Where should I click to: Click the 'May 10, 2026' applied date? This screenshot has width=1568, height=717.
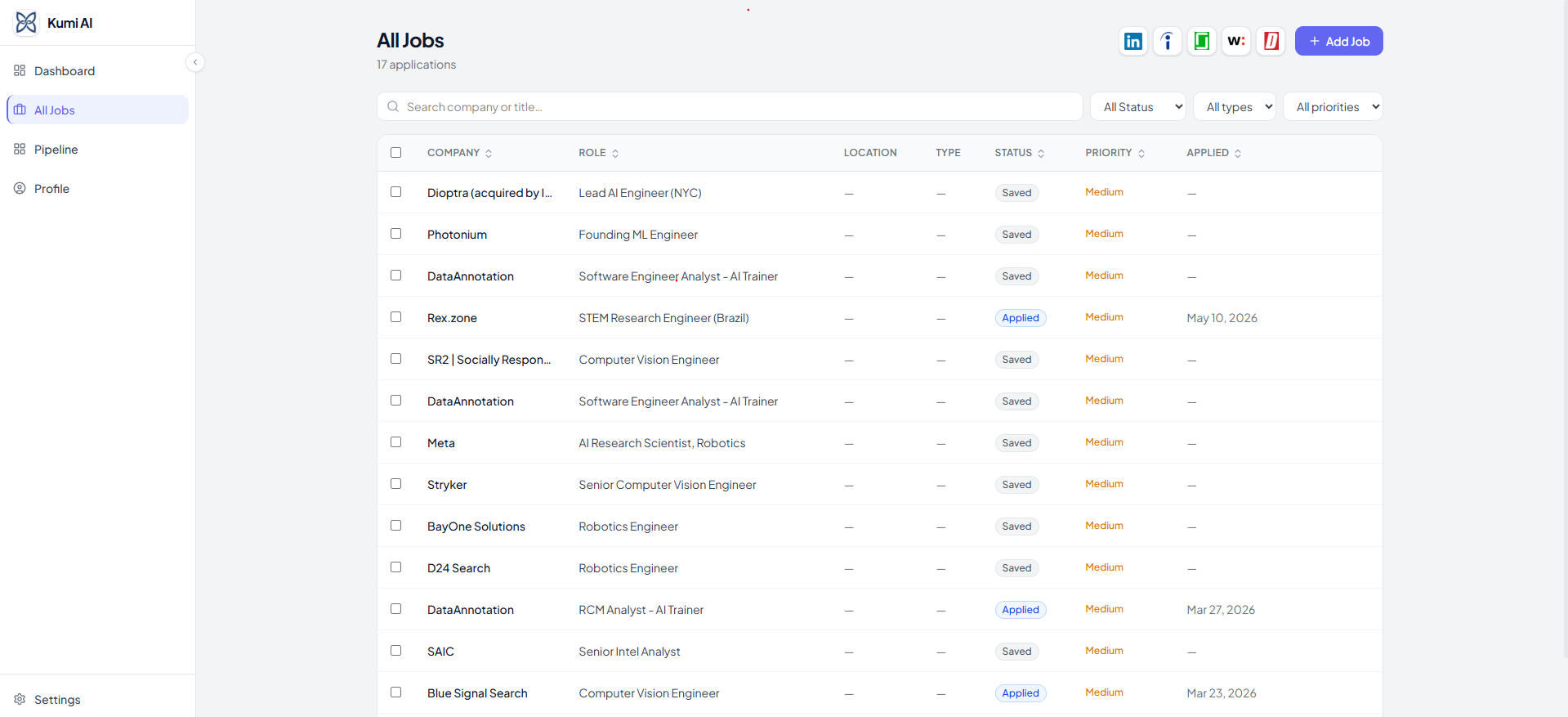1222,318
